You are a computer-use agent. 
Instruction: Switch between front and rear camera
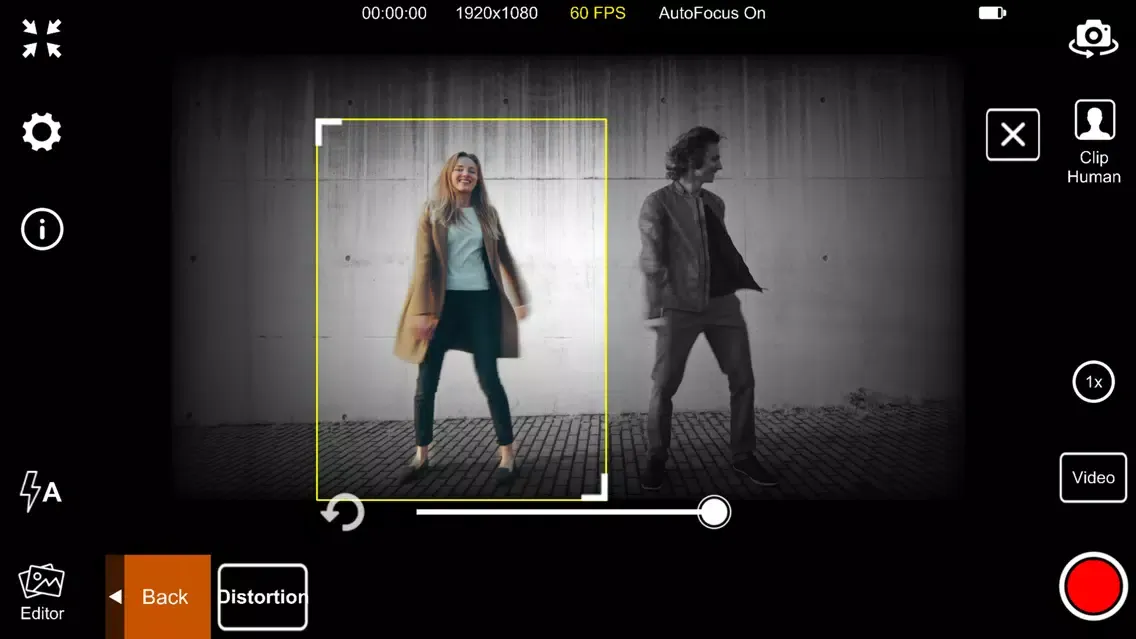(1093, 38)
